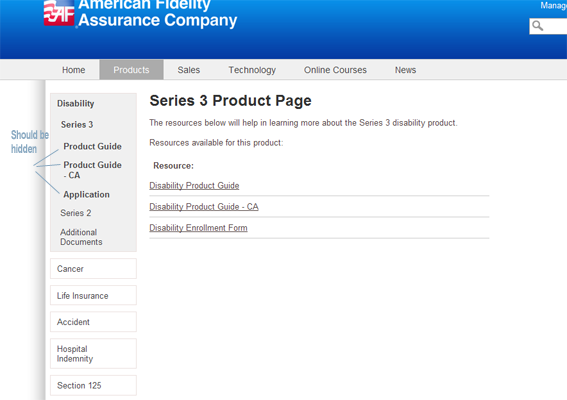Screen dimensions: 567x400
Task: Expand the Life Insurance category
Action: 93,295
